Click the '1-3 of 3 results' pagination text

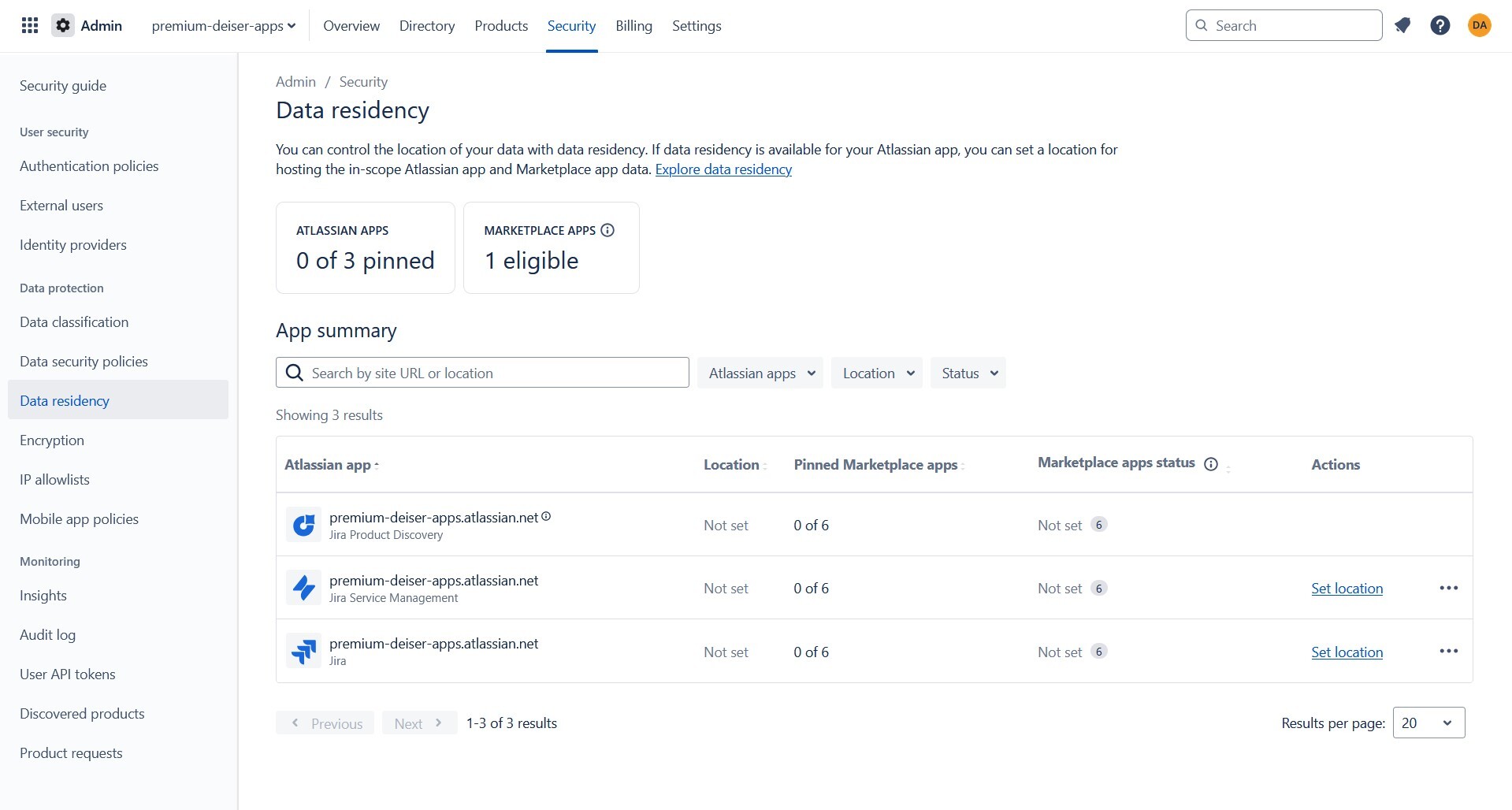pos(511,723)
